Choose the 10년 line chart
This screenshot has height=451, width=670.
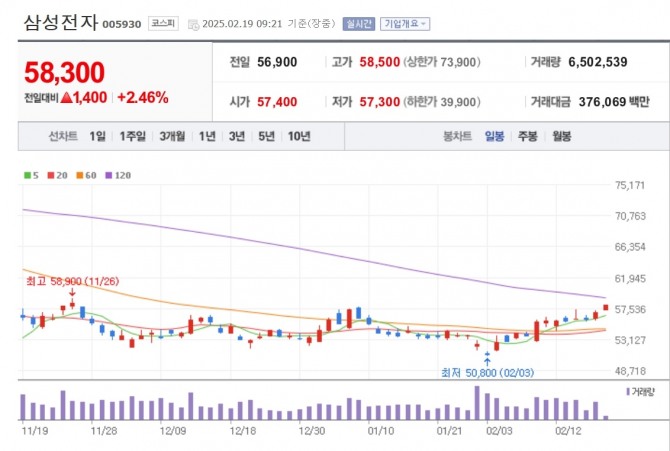pyautogui.click(x=299, y=136)
